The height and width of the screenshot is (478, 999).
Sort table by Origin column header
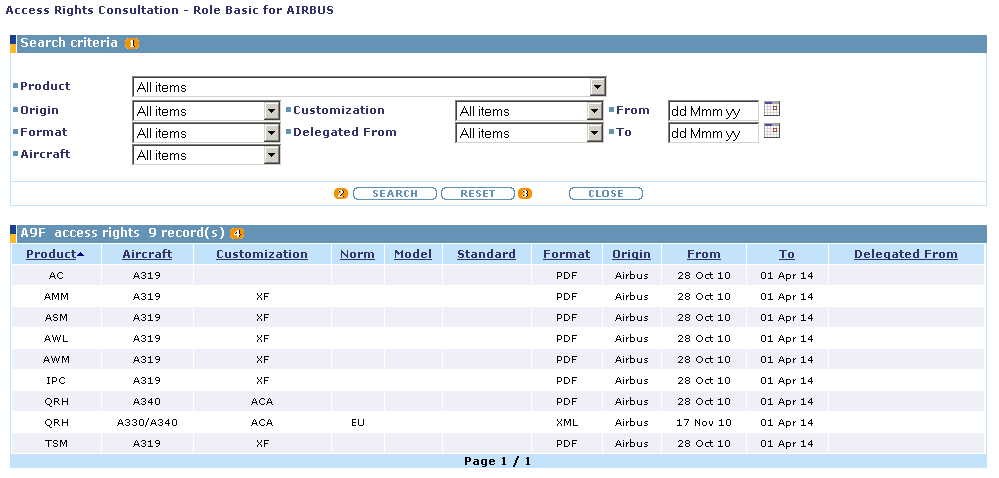631,254
